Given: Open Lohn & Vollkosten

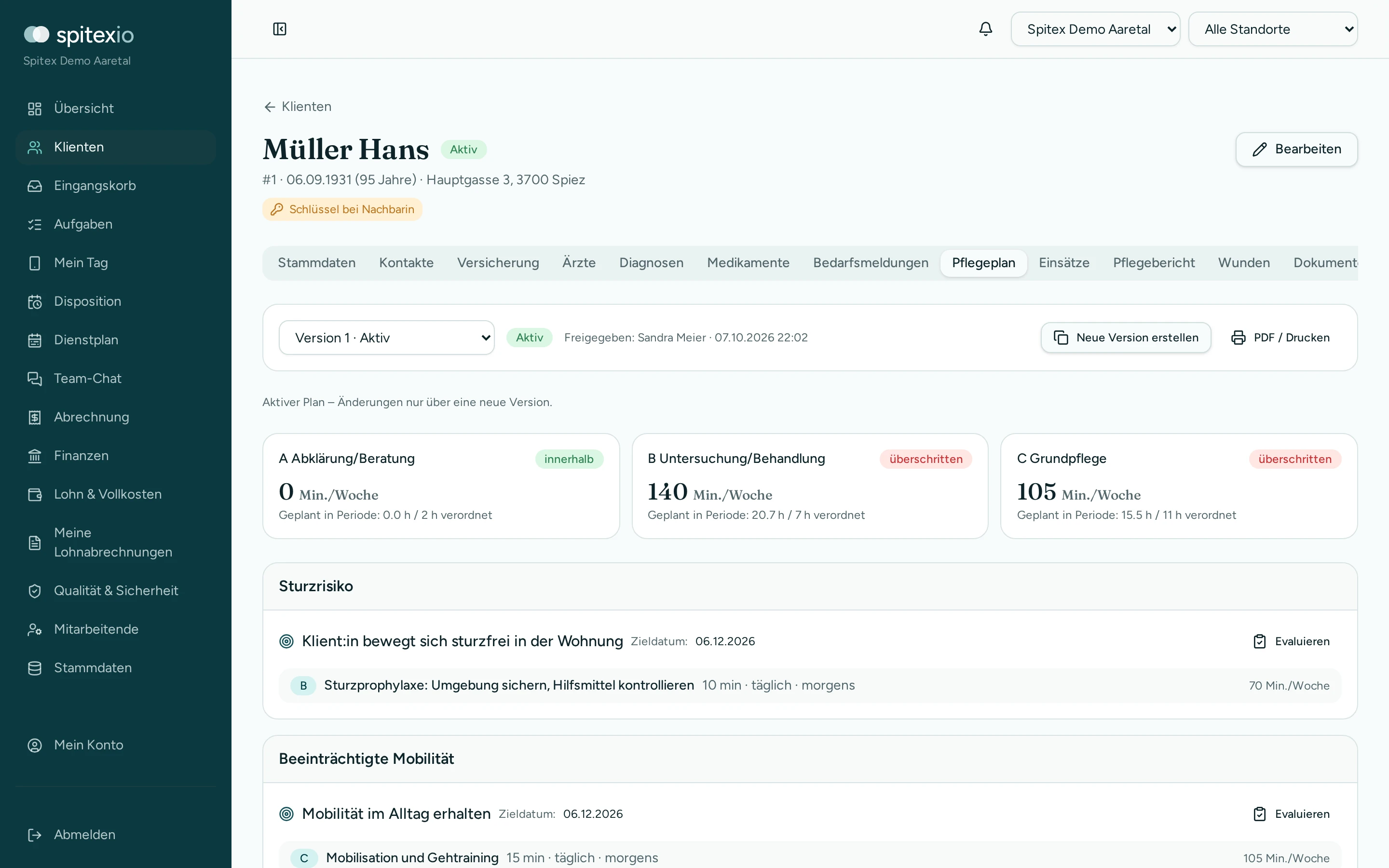Looking at the screenshot, I should click(x=115, y=494).
